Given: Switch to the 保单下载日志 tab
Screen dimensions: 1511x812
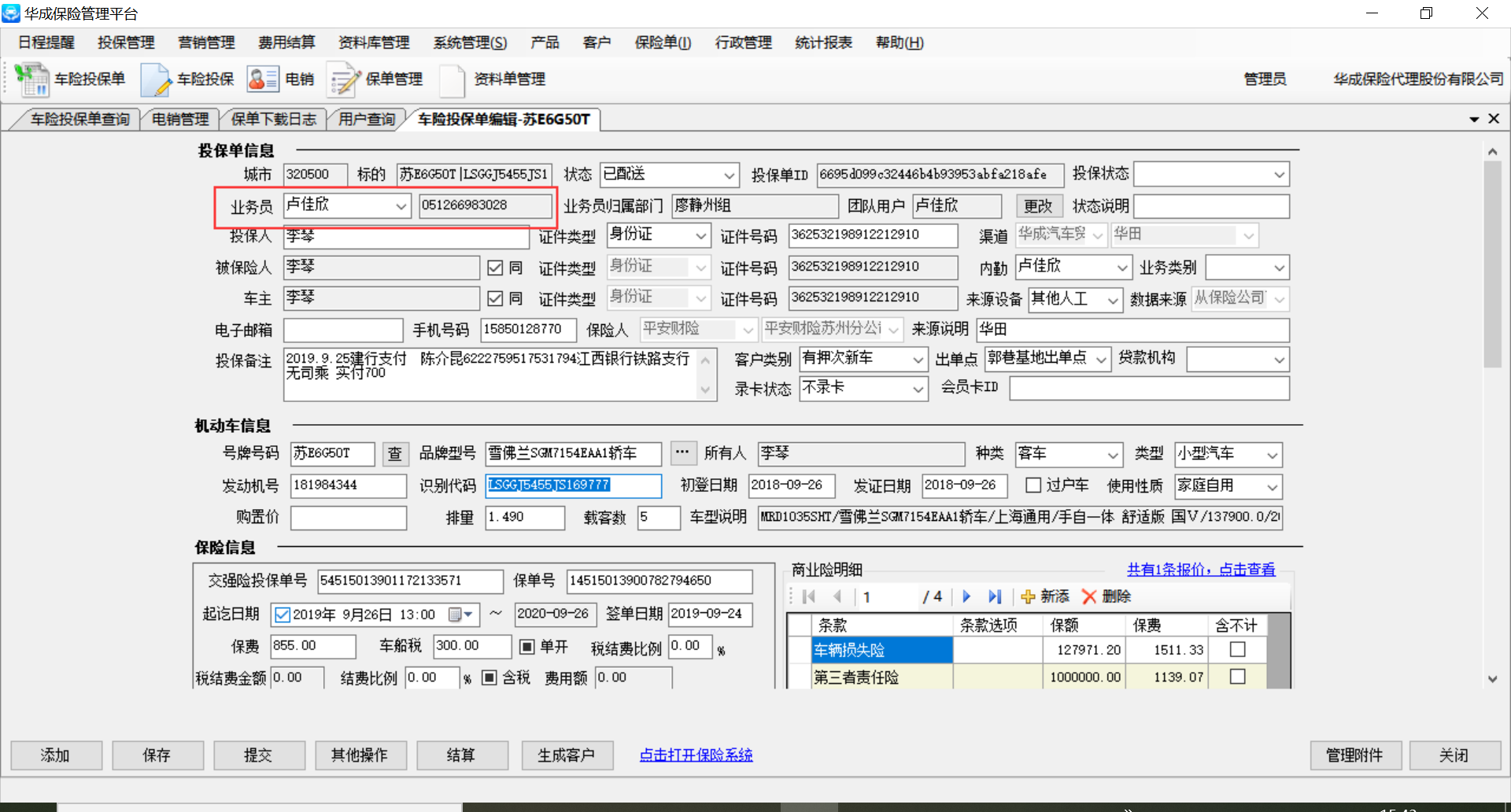Looking at the screenshot, I should tap(273, 120).
